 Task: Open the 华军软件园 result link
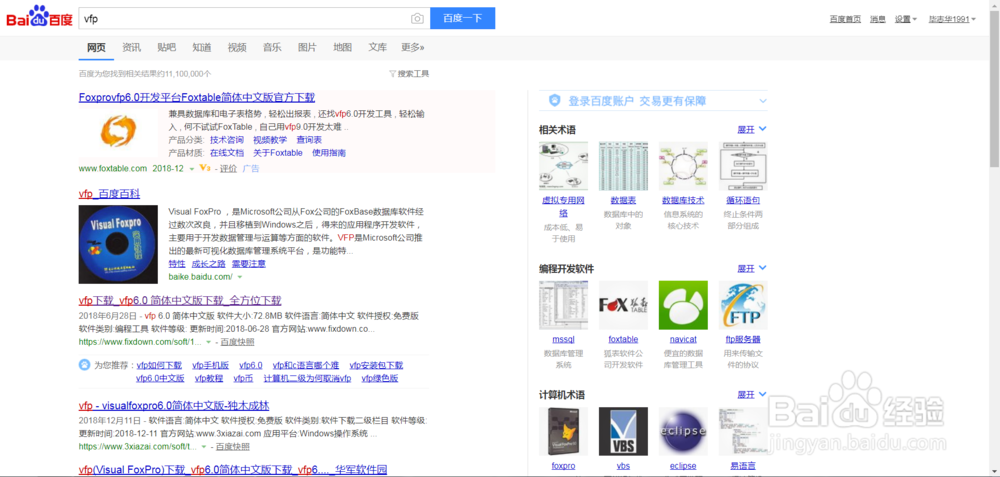click(233, 471)
